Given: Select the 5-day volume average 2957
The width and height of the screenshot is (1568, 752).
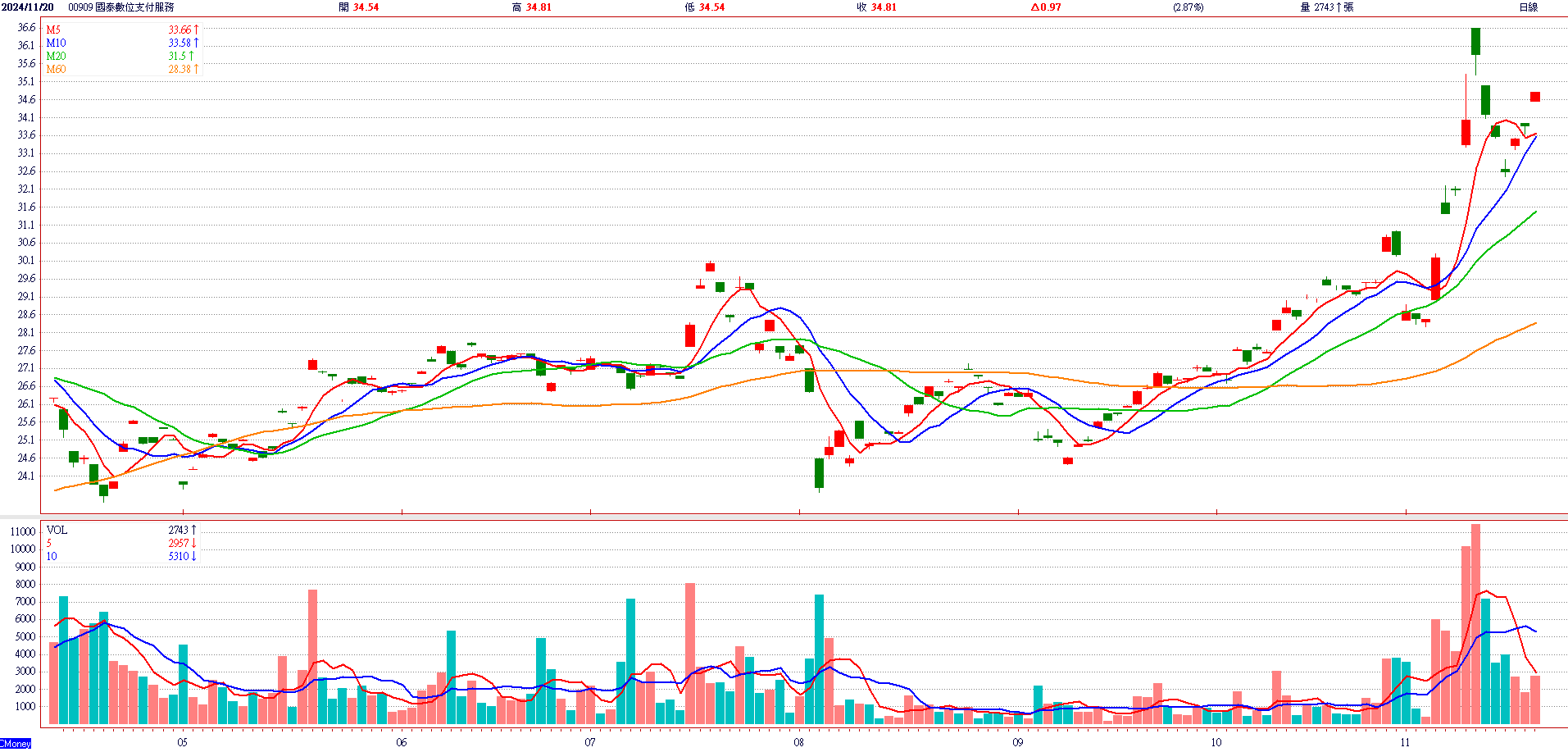Looking at the screenshot, I should click(x=179, y=544).
